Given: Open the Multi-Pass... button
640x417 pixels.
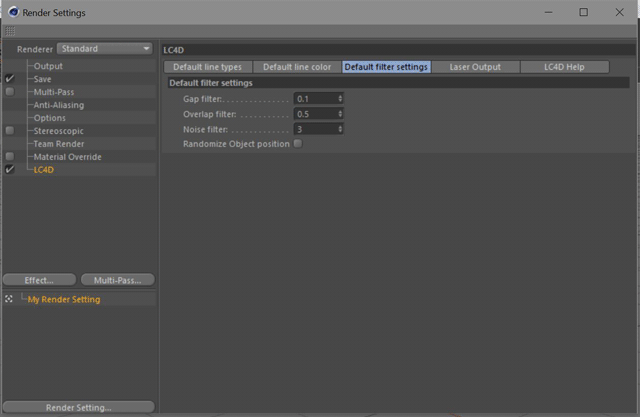Looking at the screenshot, I should (118, 280).
